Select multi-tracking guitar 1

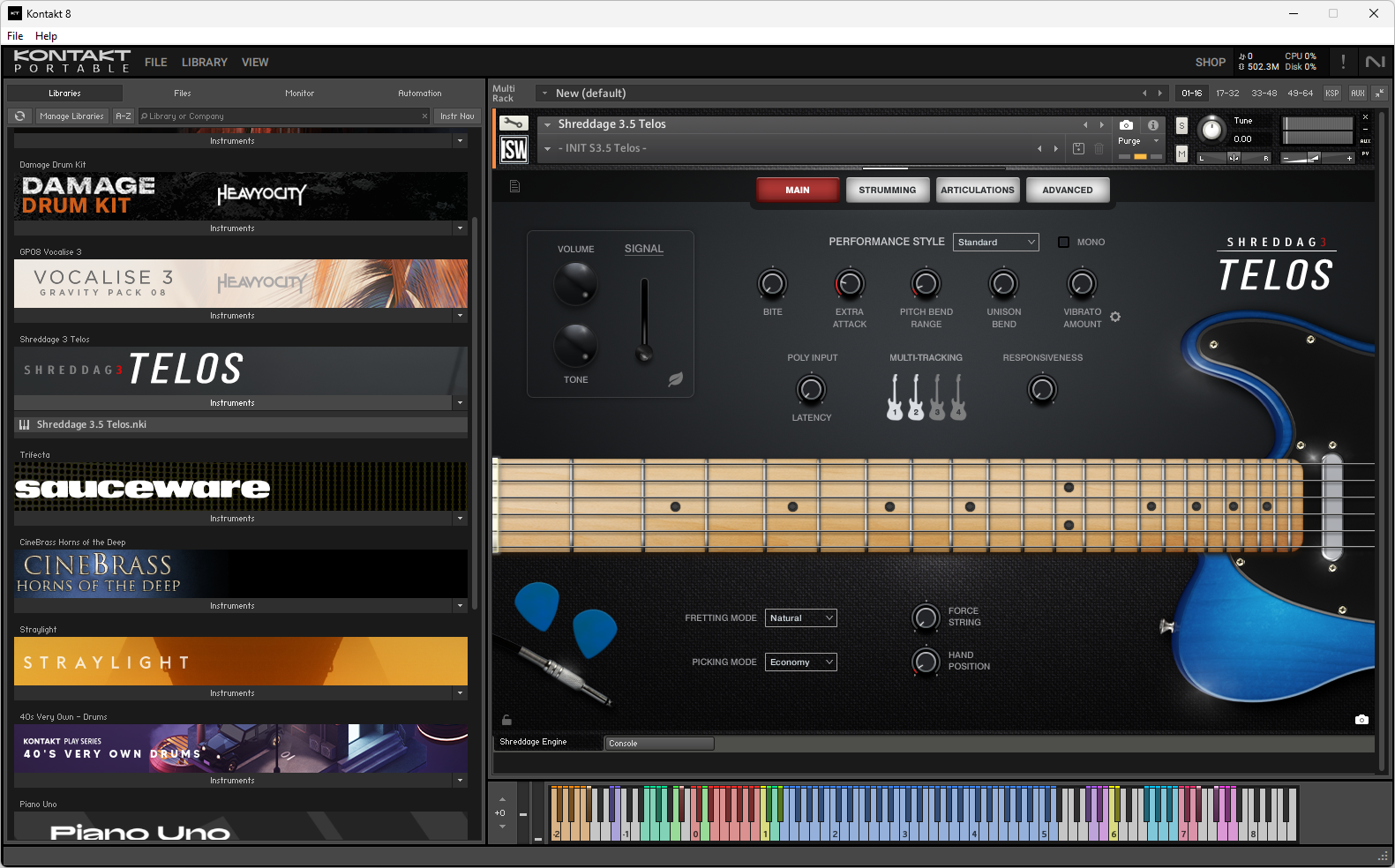pyautogui.click(x=895, y=397)
